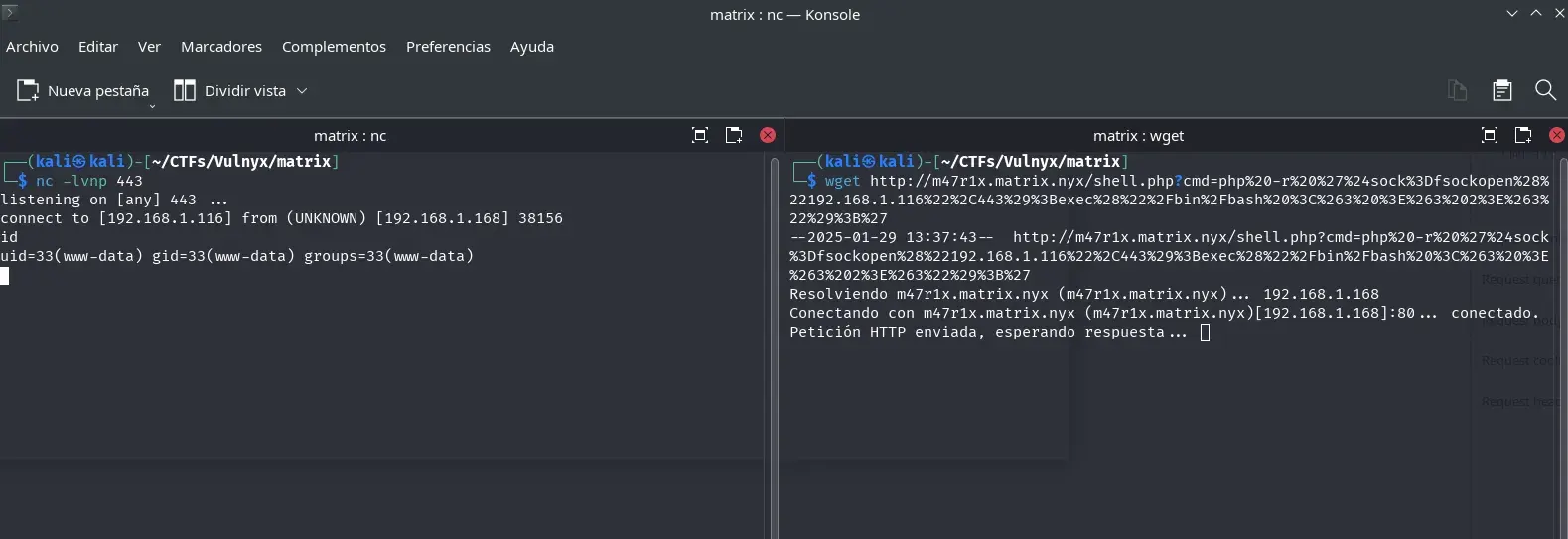
Task: Click the Dividir vista button
Action: 229,91
